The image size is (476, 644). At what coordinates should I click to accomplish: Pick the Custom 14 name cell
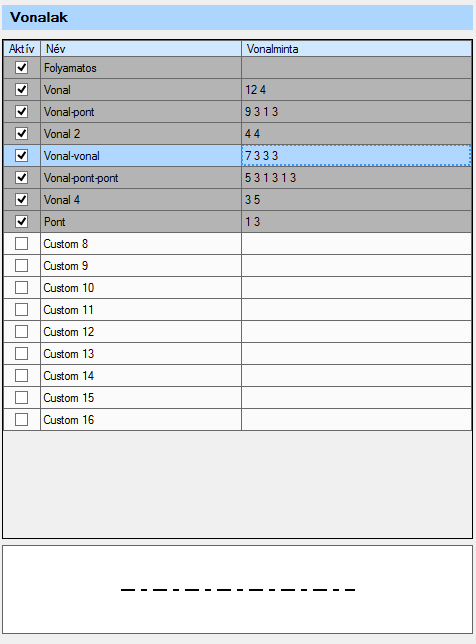(x=141, y=376)
